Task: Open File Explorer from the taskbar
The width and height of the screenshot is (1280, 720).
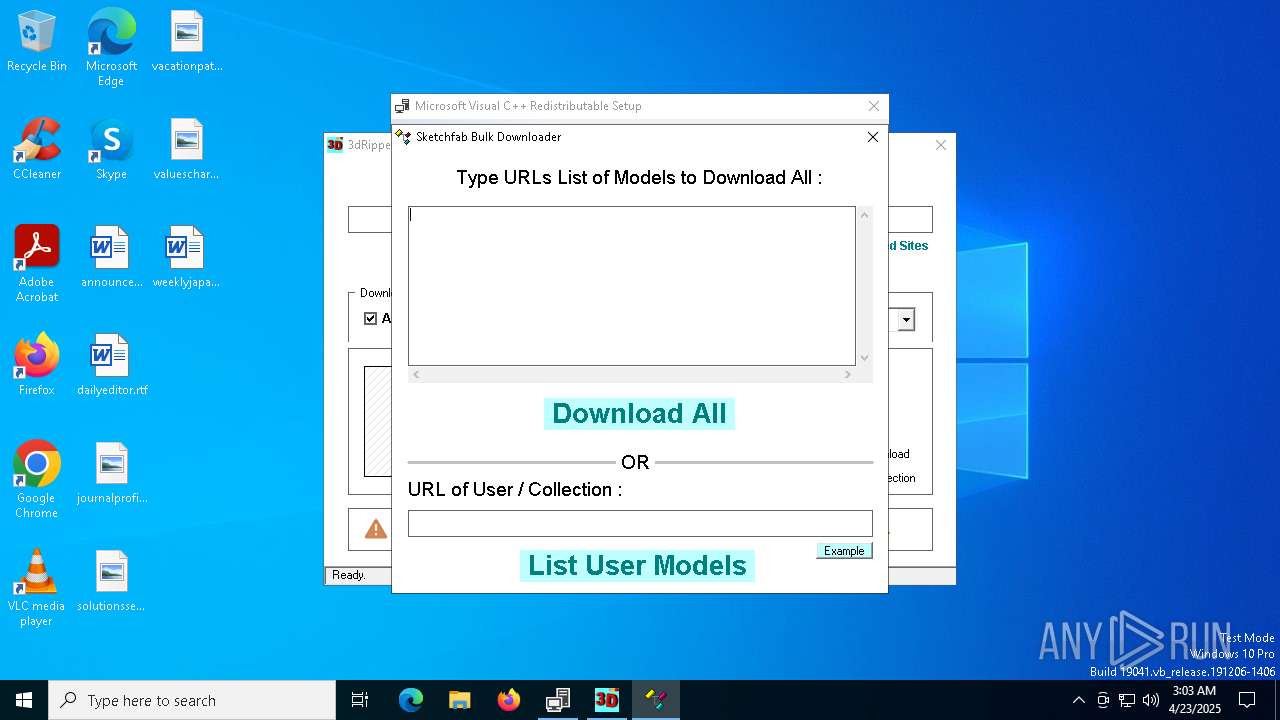Action: [460, 700]
